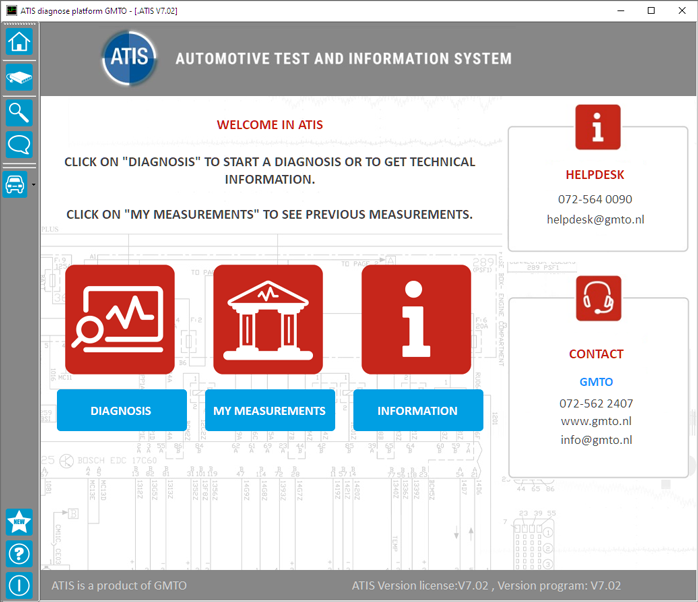This screenshot has height=602, width=698.
Task: Click the large red Diagnosis tile
Action: [x=120, y=319]
